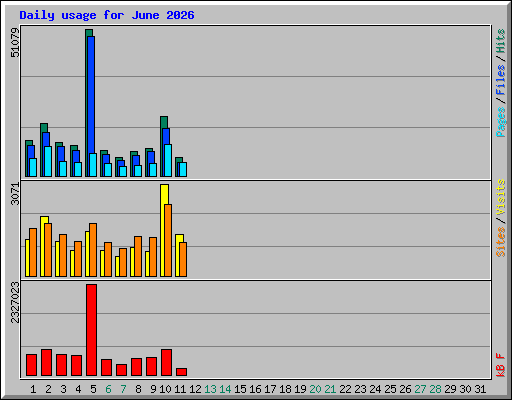Click day label 5 on the axis
The height and width of the screenshot is (400, 512).
[x=93, y=389]
